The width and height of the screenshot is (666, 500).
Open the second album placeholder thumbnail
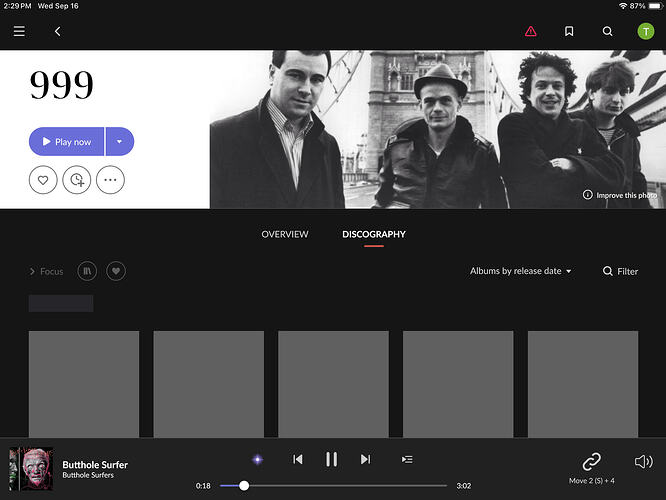pyautogui.click(x=209, y=384)
